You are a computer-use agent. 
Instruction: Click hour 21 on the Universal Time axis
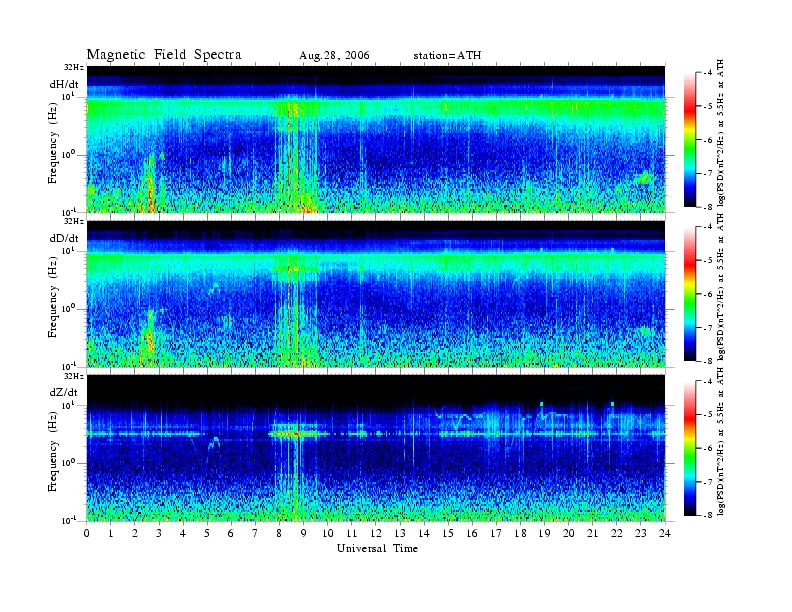[x=592, y=533]
